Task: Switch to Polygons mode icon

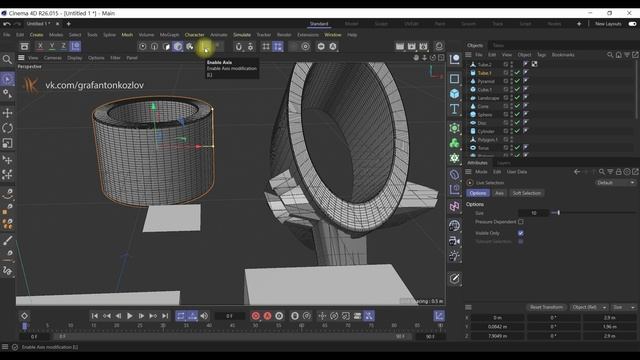Action: click(x=178, y=47)
